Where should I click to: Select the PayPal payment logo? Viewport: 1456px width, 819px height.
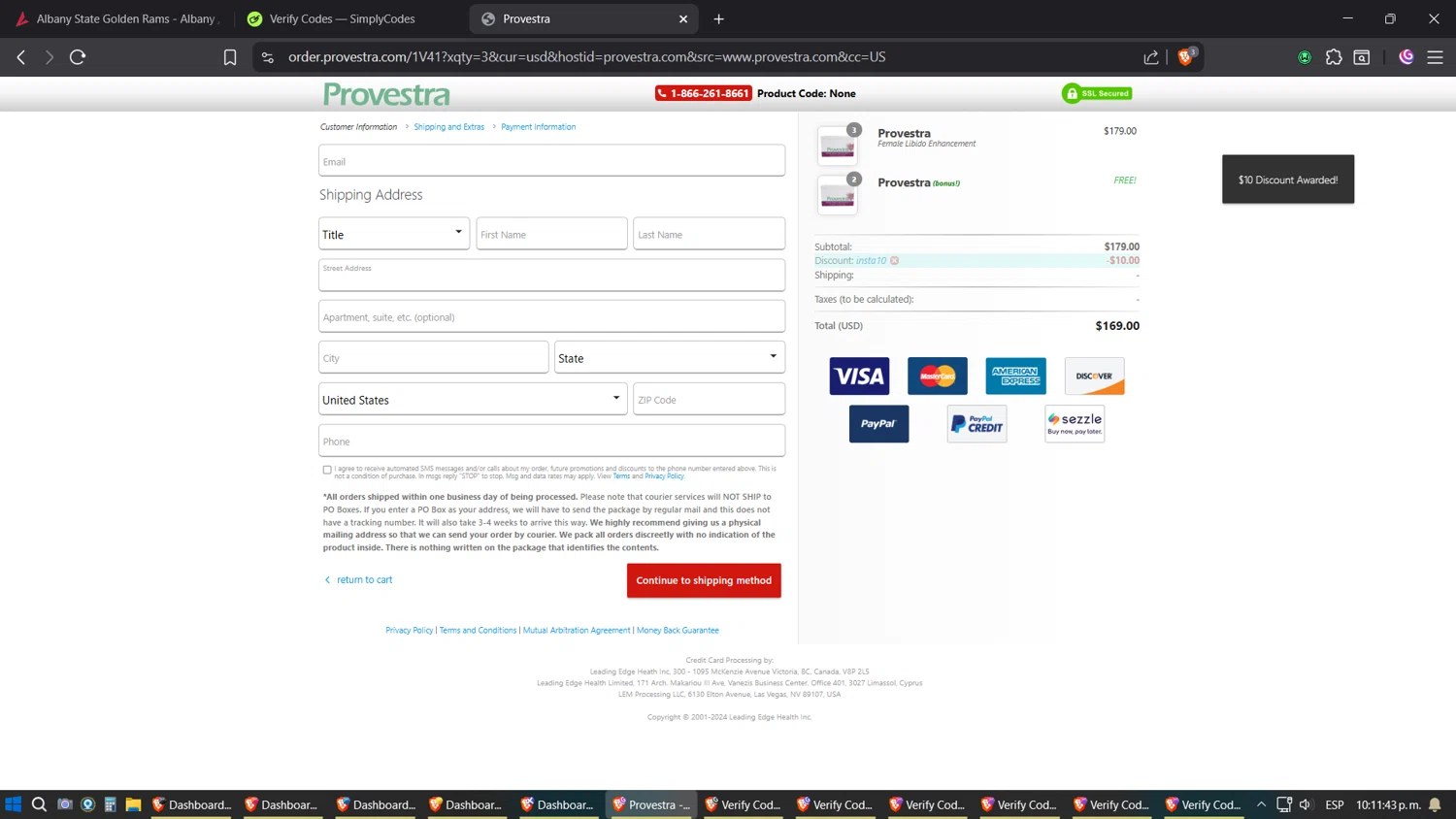pyautogui.click(x=878, y=424)
